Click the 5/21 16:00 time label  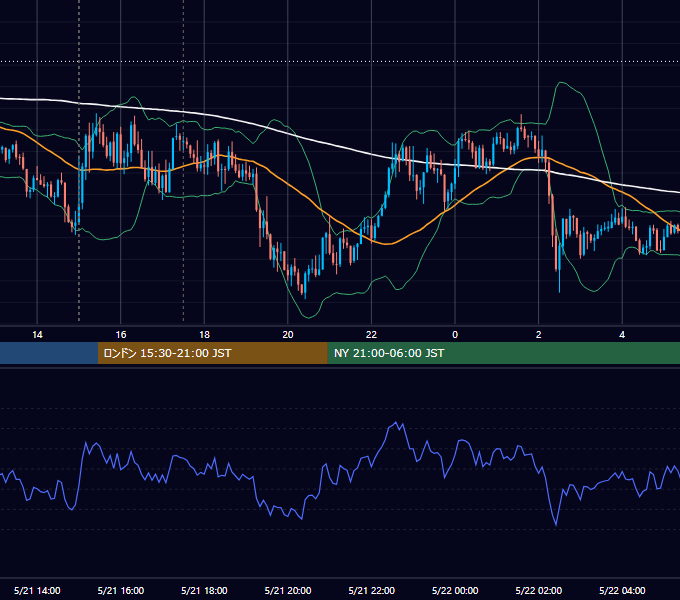[x=121, y=590]
